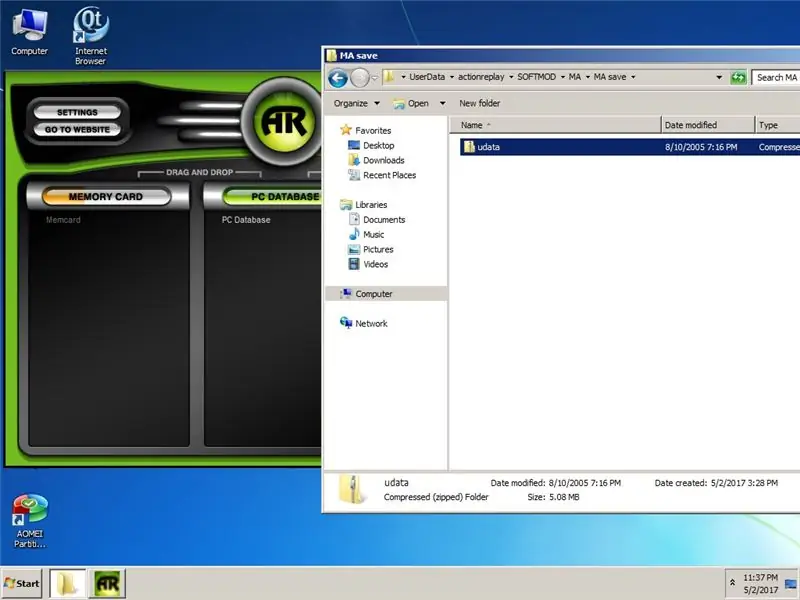Go back in Explorer window
800x600 pixels.
coord(338,78)
